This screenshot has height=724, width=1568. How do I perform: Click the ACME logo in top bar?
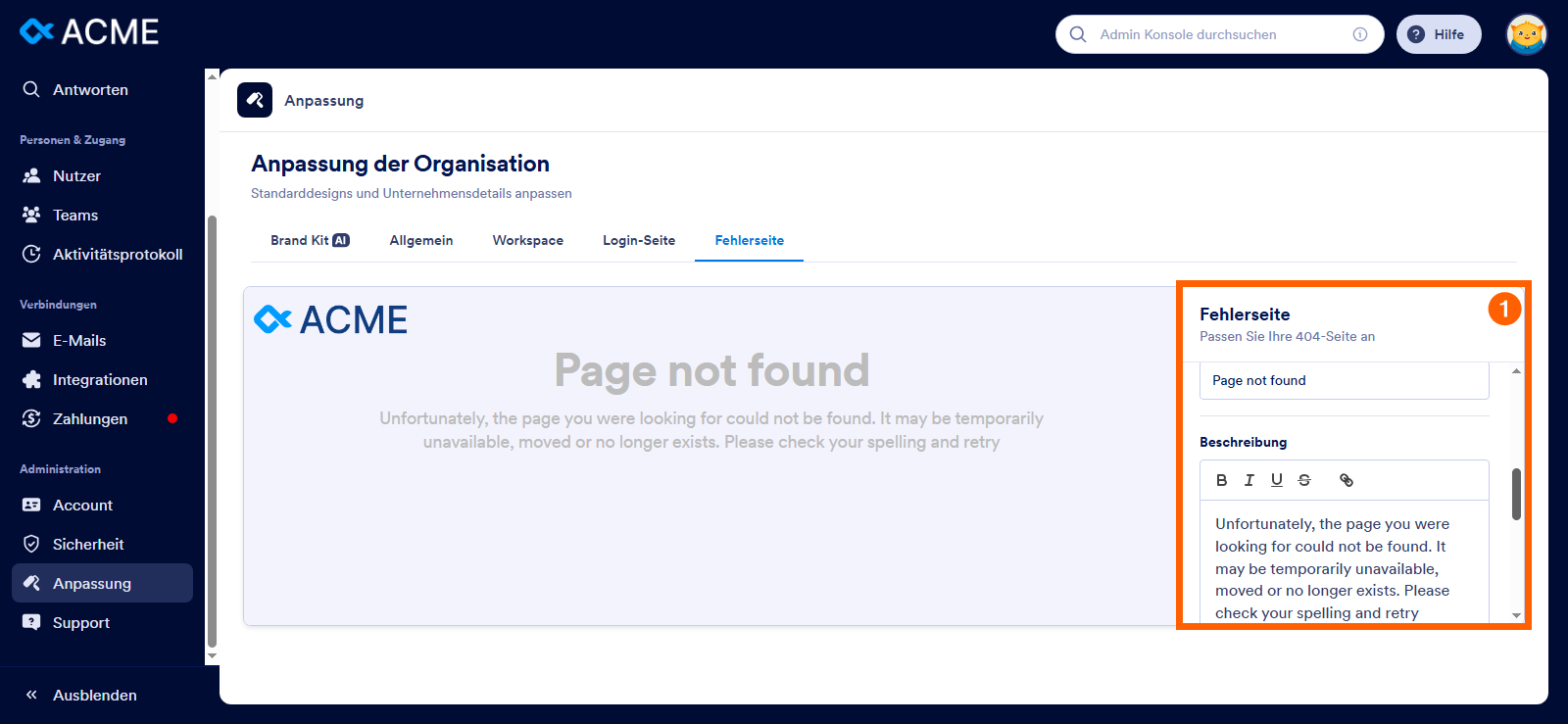tap(89, 32)
